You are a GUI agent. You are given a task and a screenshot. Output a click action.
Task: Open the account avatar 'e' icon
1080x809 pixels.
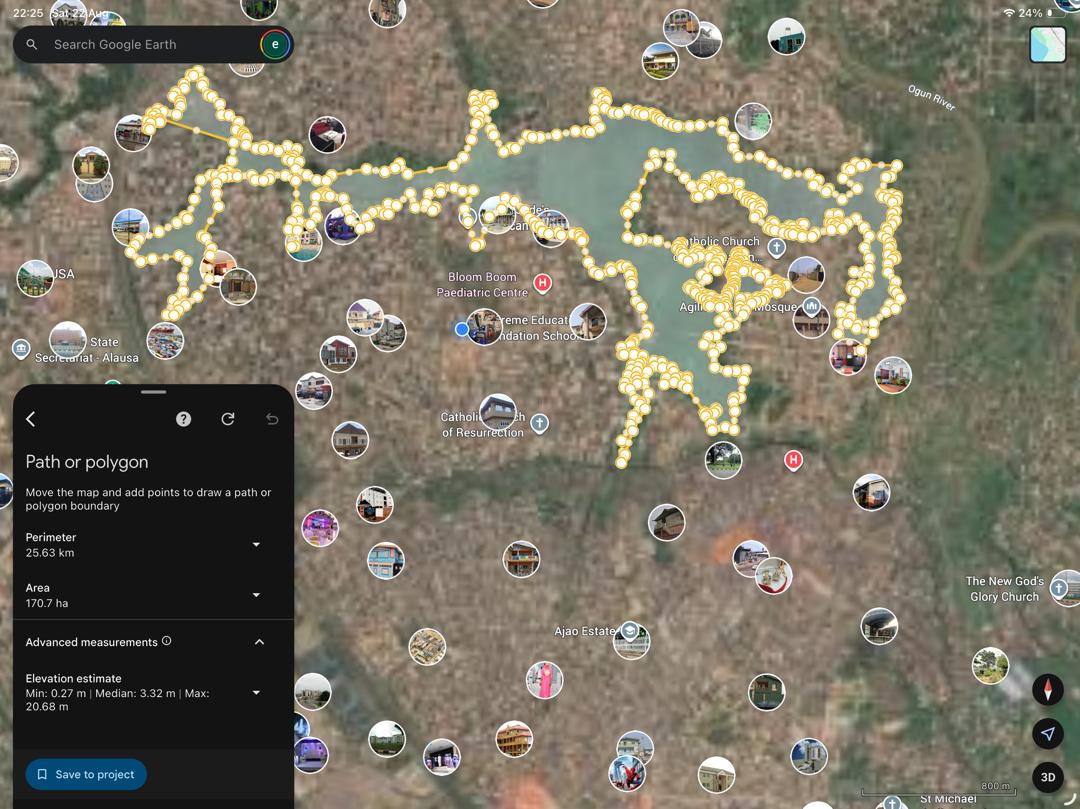(x=275, y=45)
